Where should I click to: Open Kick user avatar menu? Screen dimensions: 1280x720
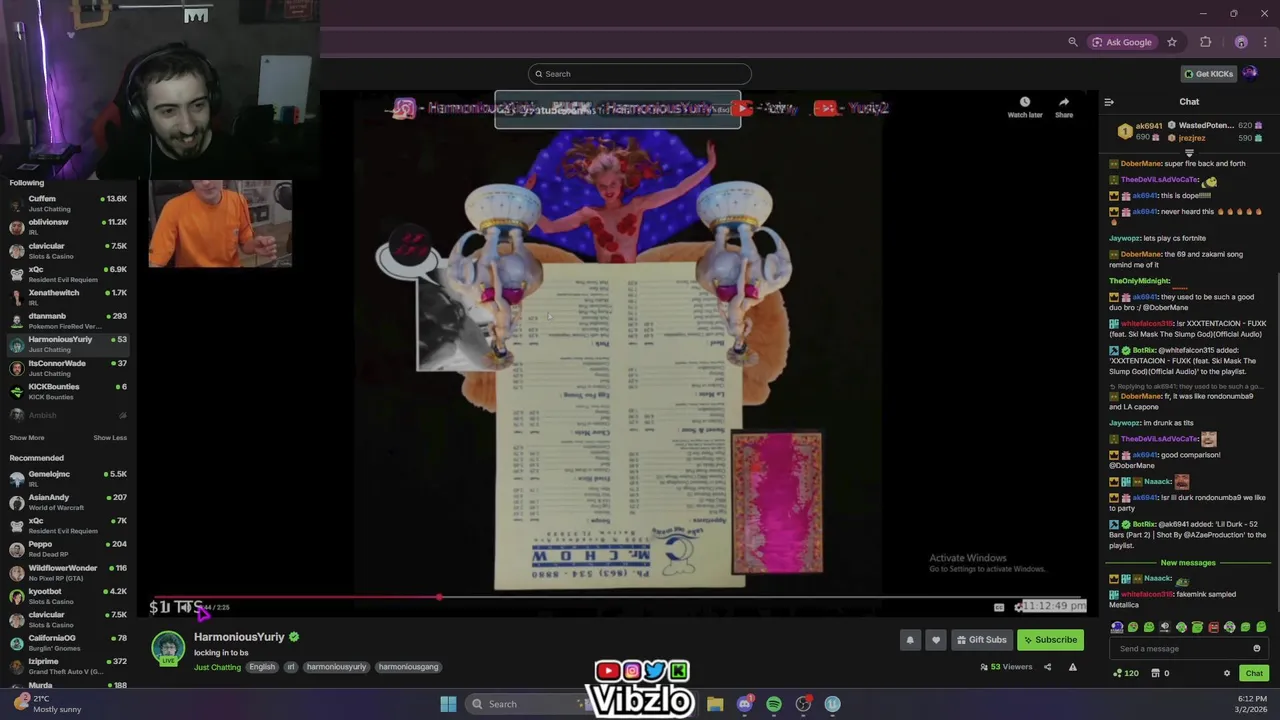(1250, 73)
